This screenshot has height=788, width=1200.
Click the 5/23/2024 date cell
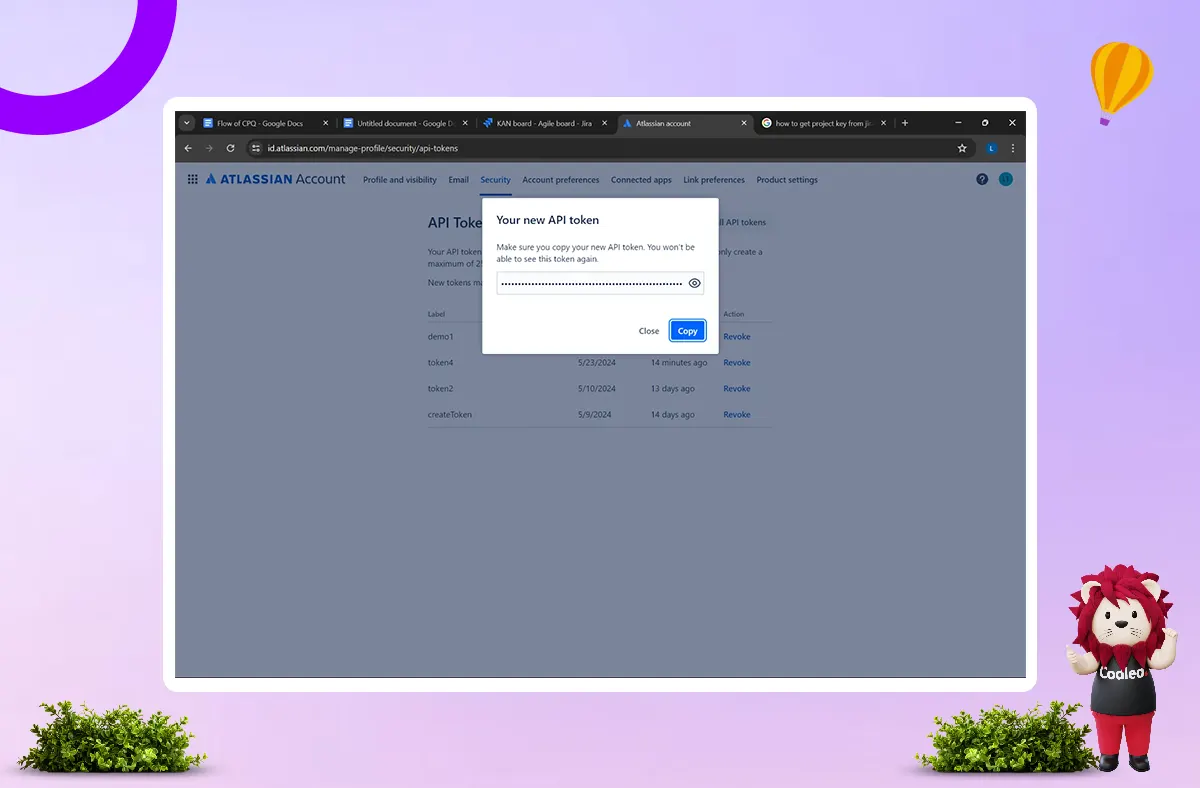coord(597,363)
